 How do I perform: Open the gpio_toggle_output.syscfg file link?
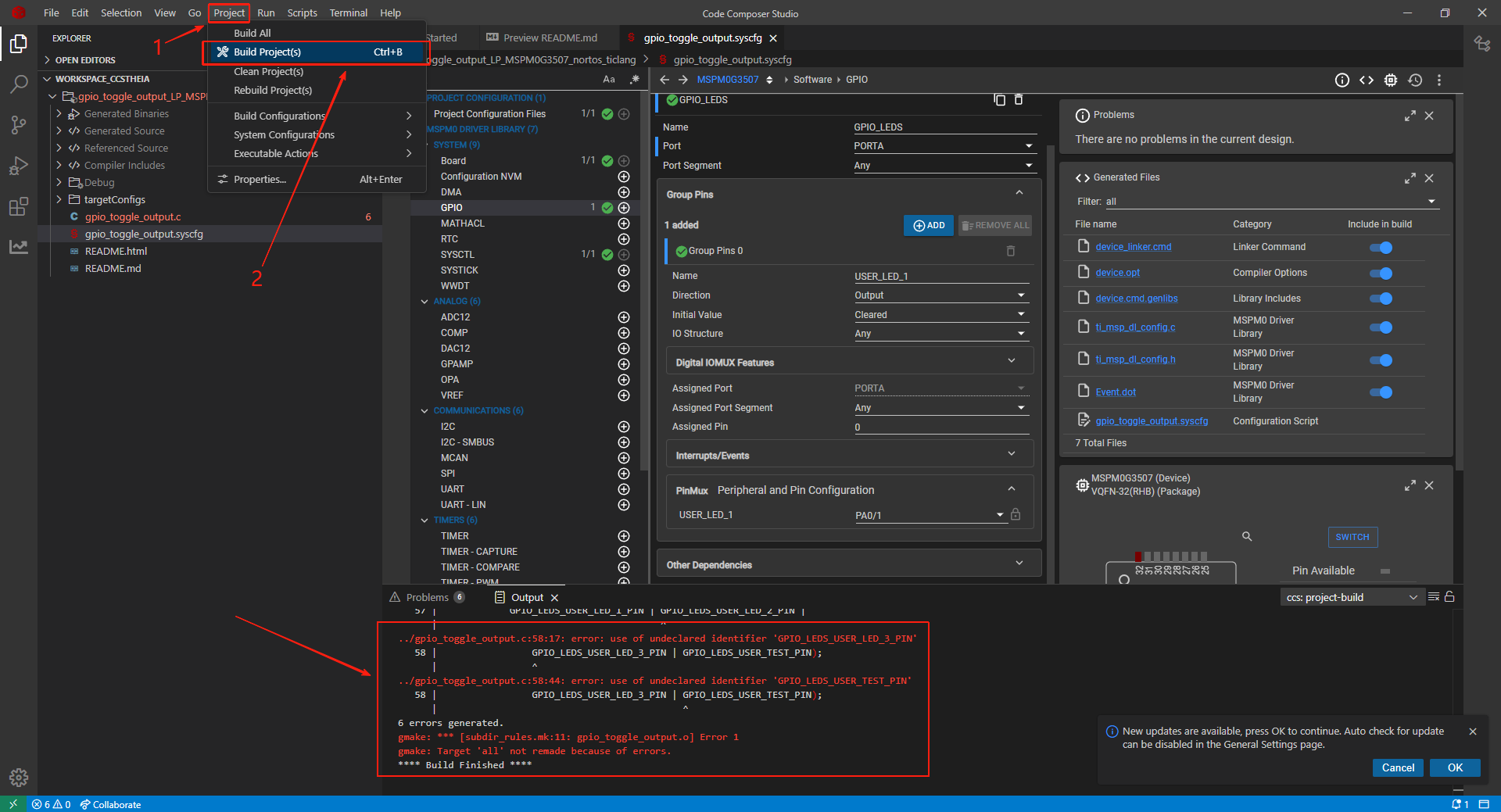click(x=1151, y=421)
